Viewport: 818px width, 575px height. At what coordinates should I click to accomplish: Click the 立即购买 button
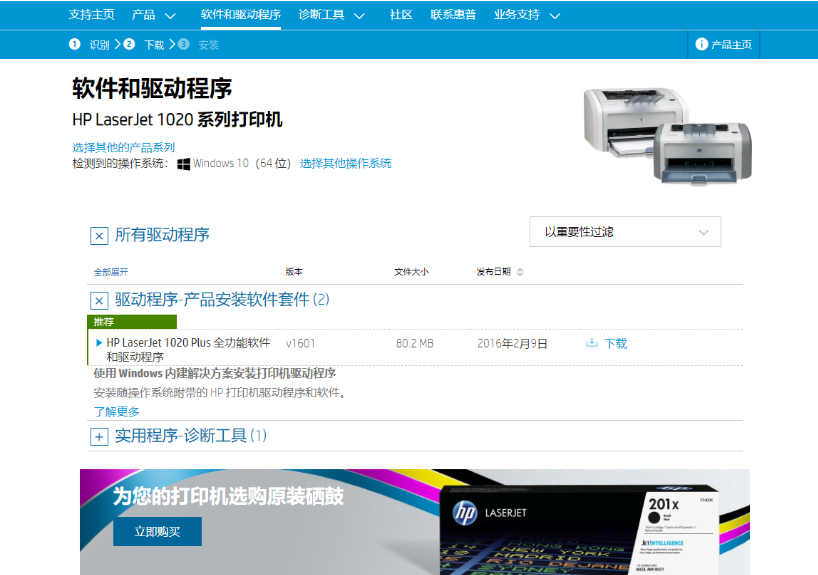(x=157, y=532)
